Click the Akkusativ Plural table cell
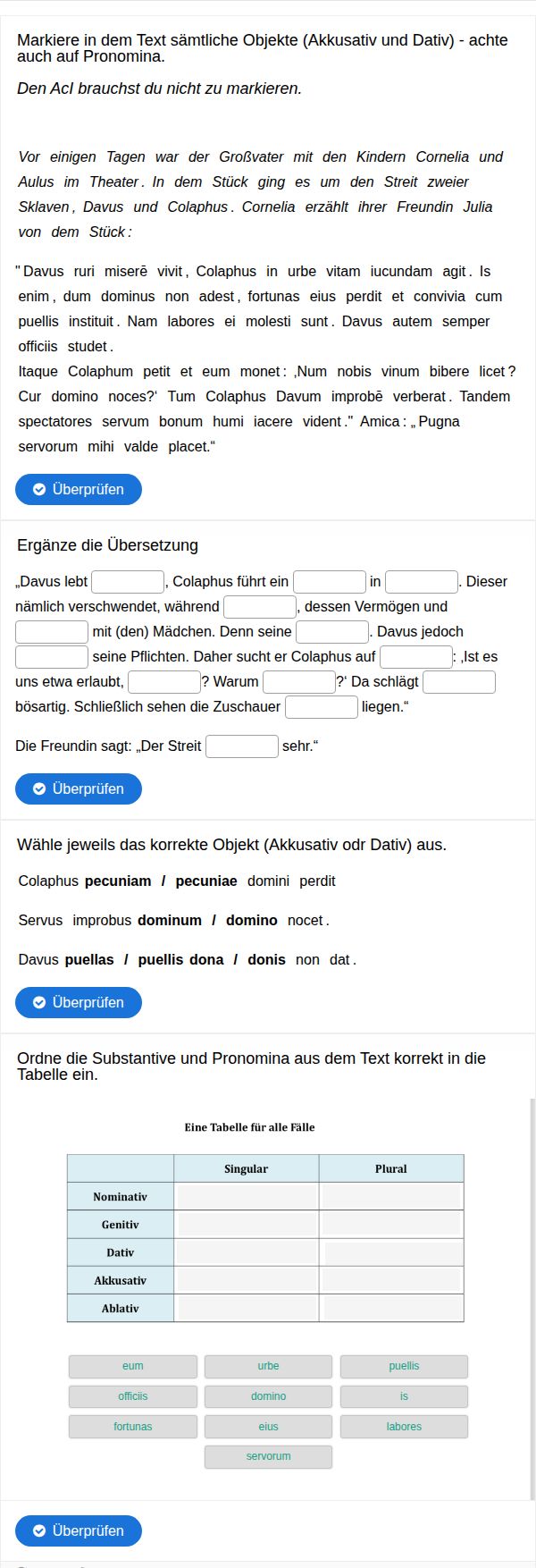536x1568 pixels. [391, 1280]
